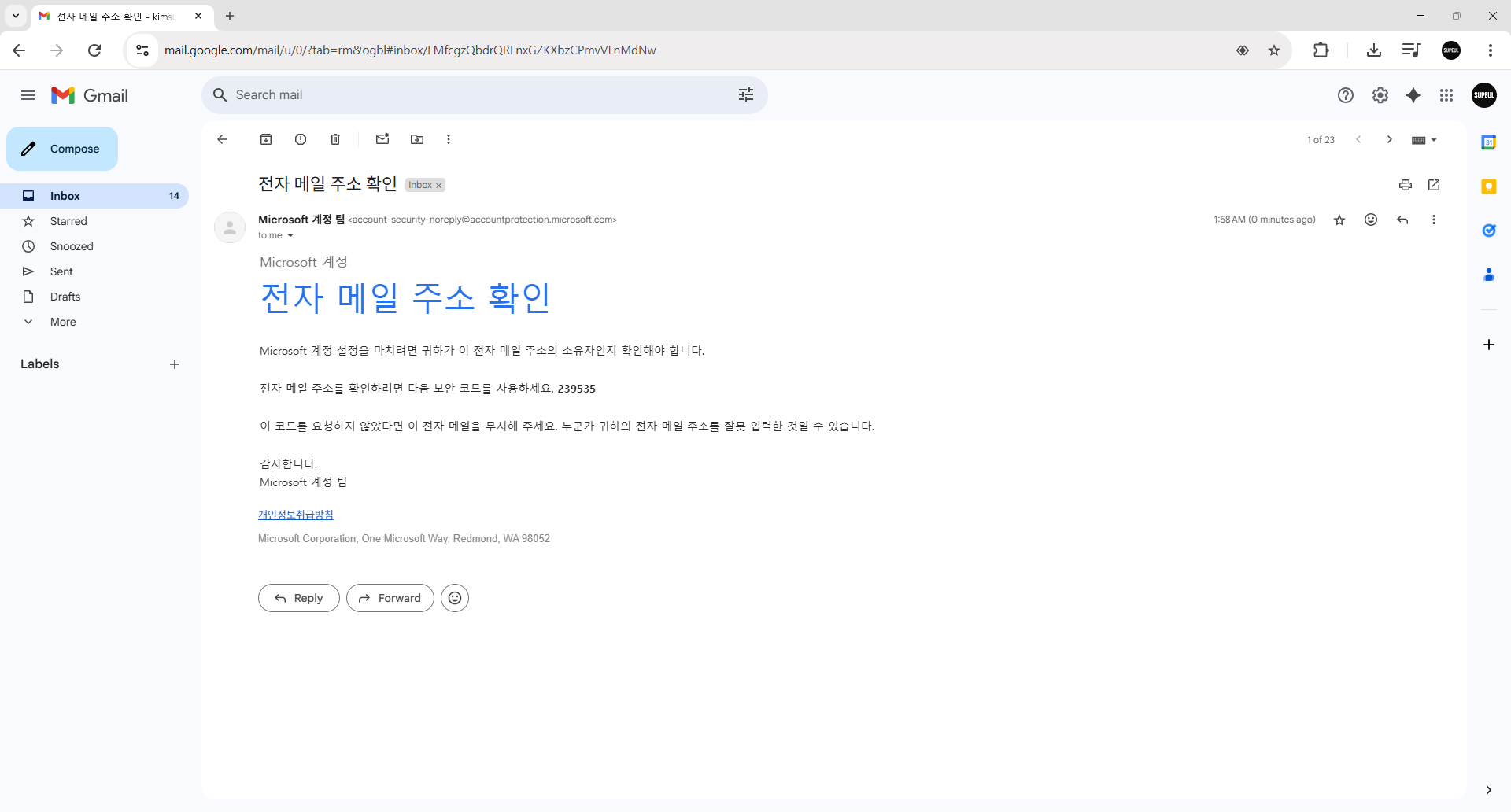1511x812 pixels.
Task: Report this email as spam
Action: [x=301, y=139]
